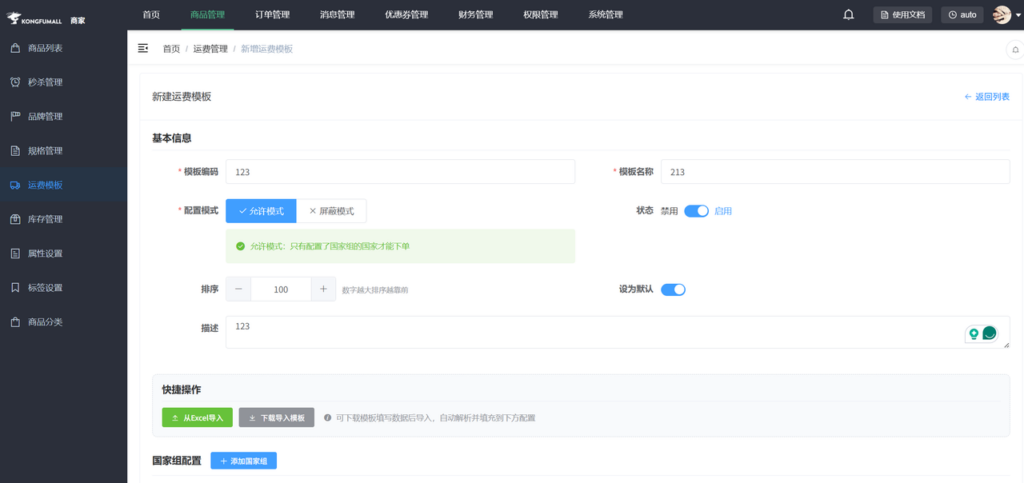Open the auto theme dropdown

tap(962, 15)
